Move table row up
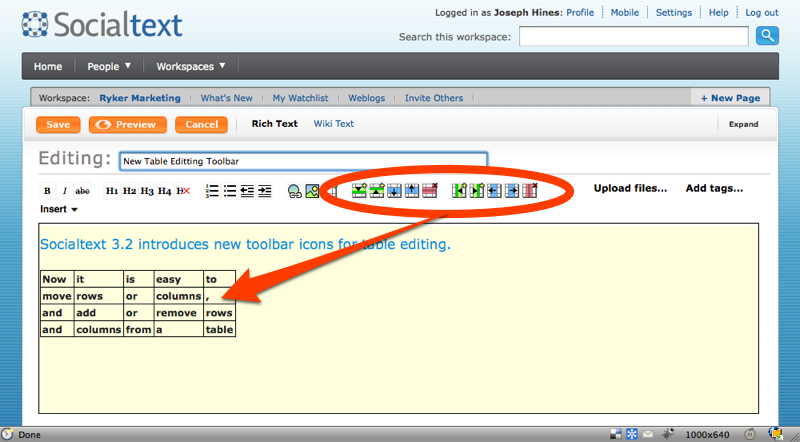 pos(412,190)
